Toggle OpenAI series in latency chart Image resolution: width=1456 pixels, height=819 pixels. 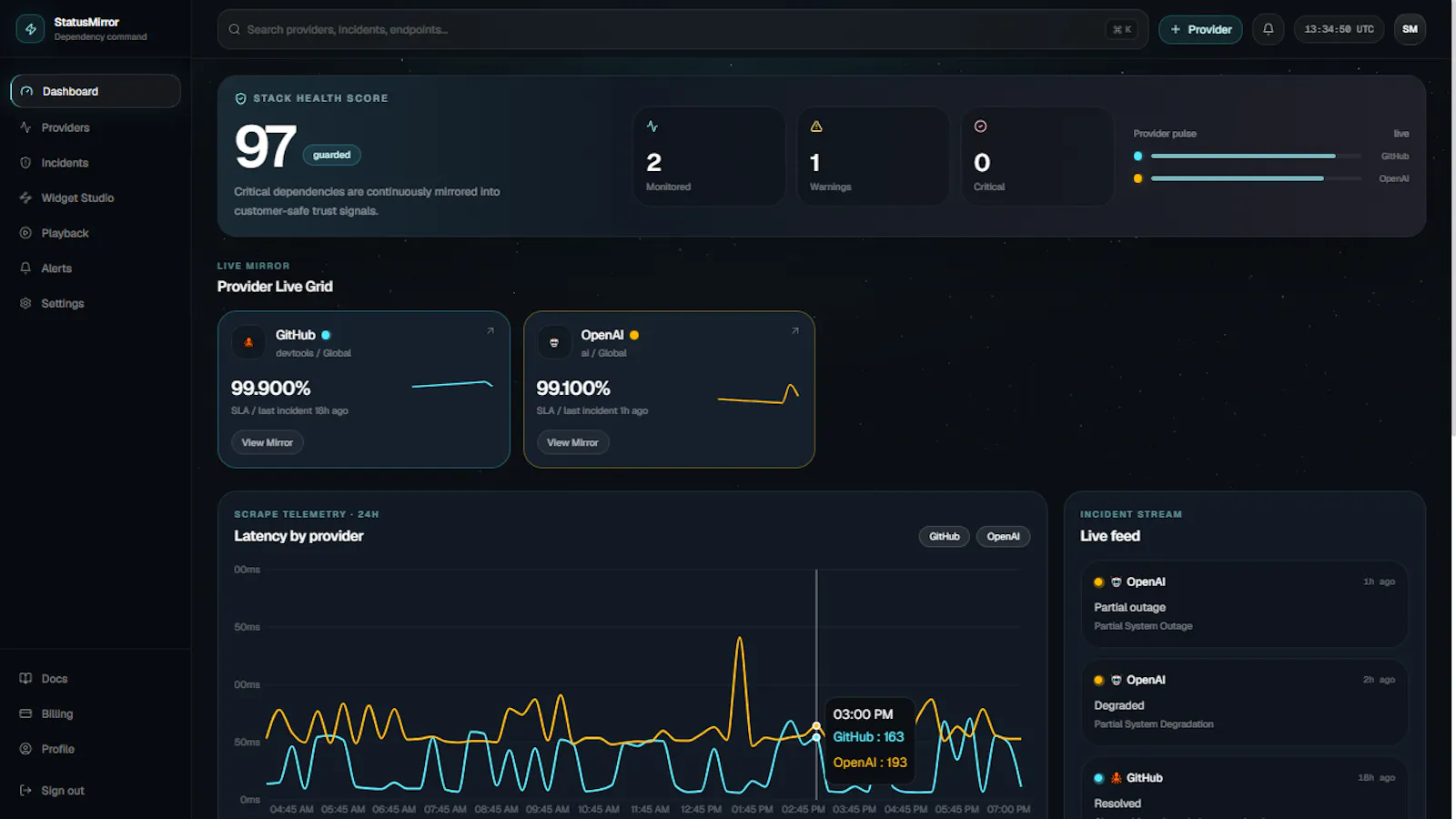coord(1003,537)
